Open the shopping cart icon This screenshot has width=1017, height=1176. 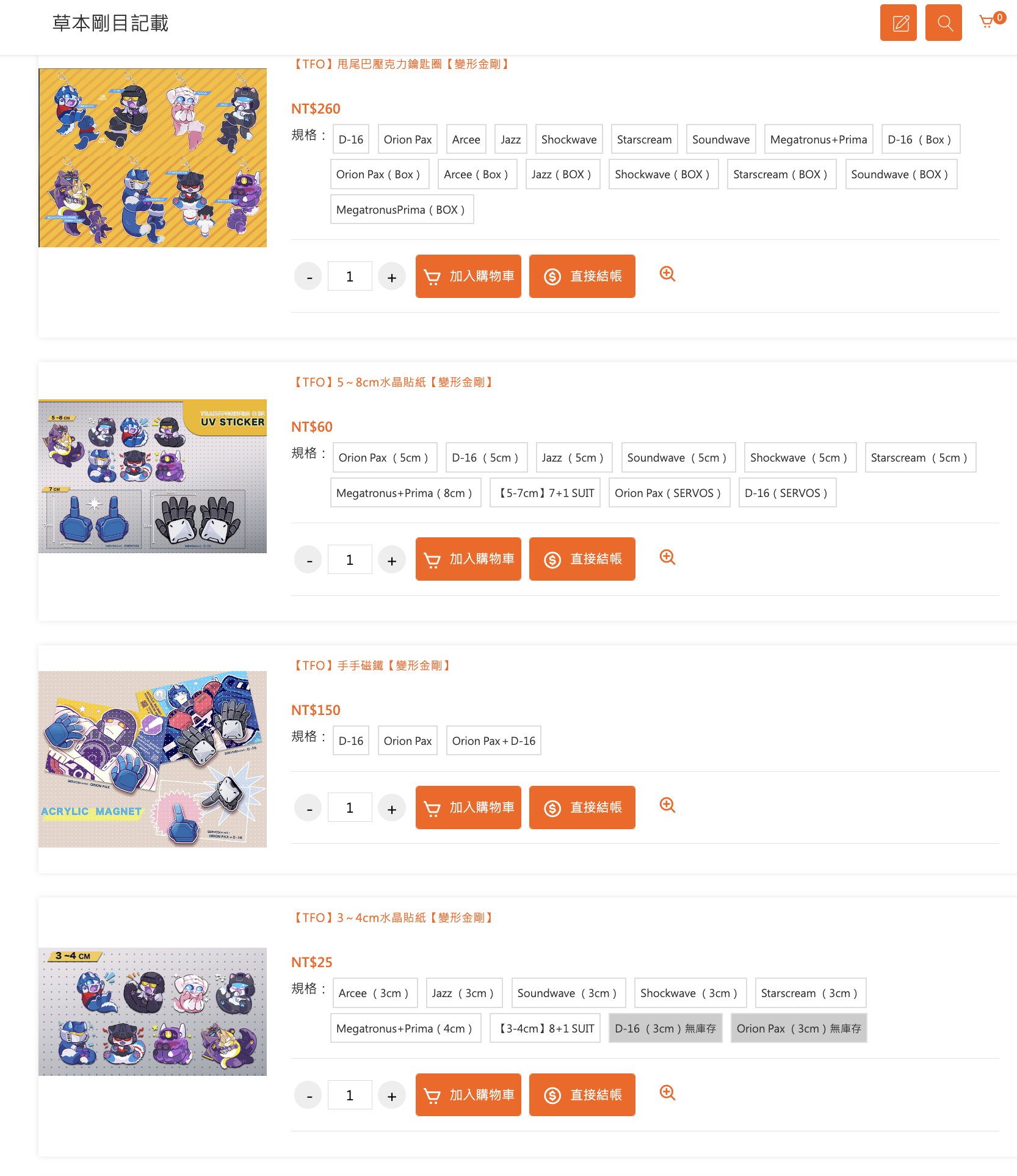pyautogui.click(x=986, y=22)
